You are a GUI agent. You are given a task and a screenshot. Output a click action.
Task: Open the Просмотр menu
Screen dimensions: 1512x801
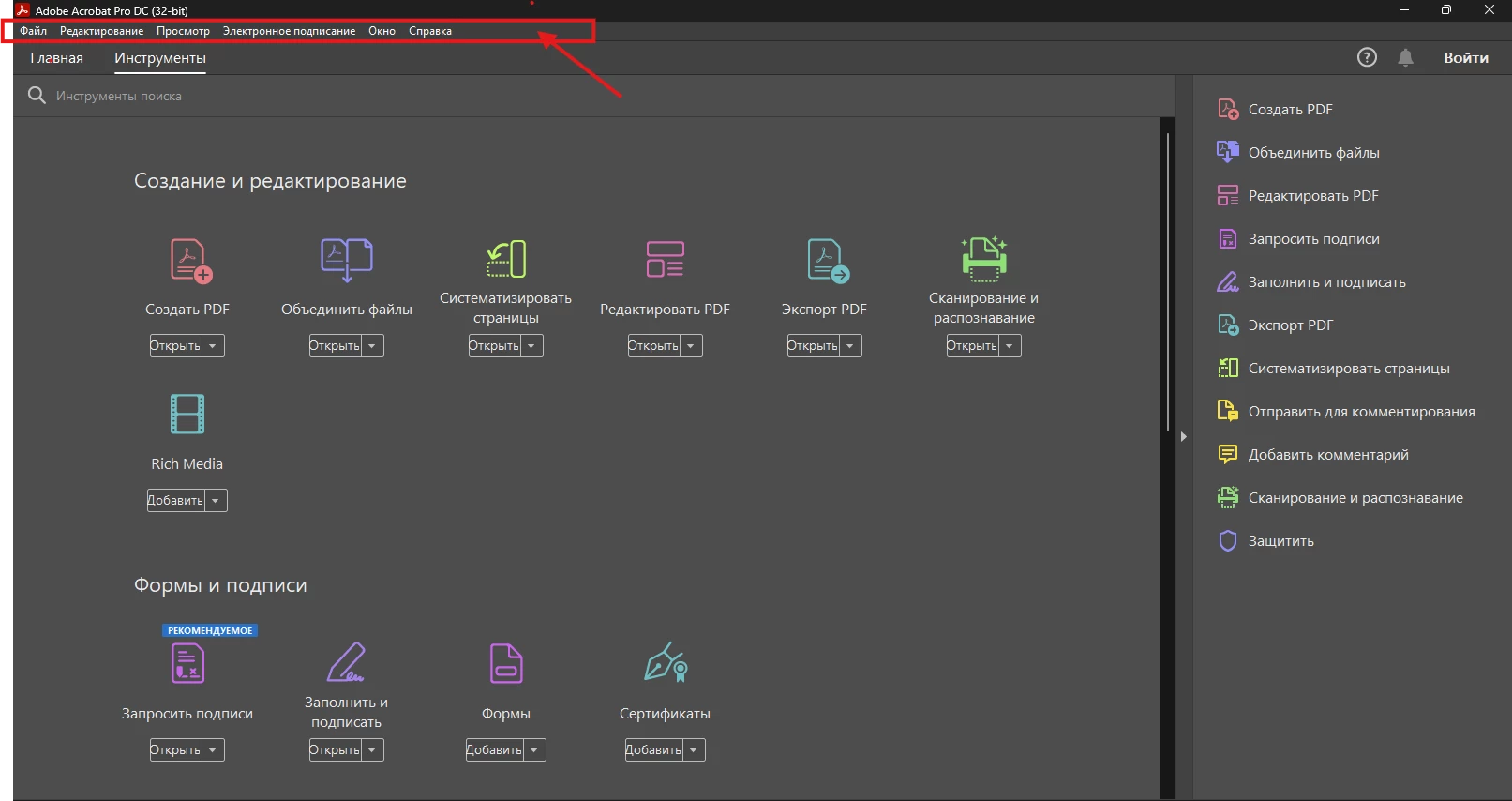tap(184, 31)
